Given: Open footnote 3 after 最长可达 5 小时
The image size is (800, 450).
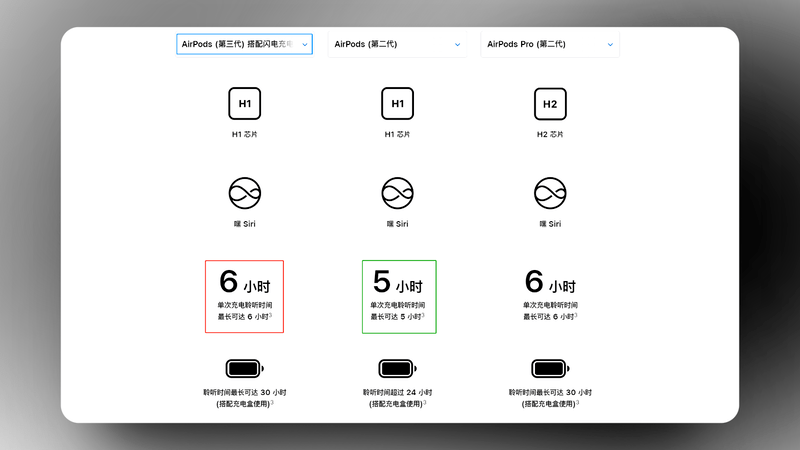Looking at the screenshot, I should [x=423, y=315].
